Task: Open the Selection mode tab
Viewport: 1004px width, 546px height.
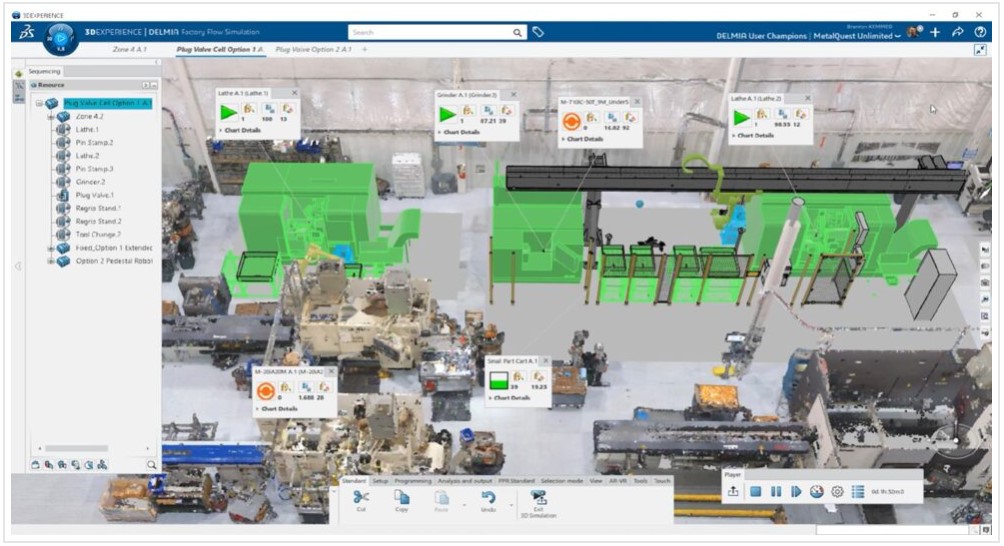Action: click(x=562, y=481)
